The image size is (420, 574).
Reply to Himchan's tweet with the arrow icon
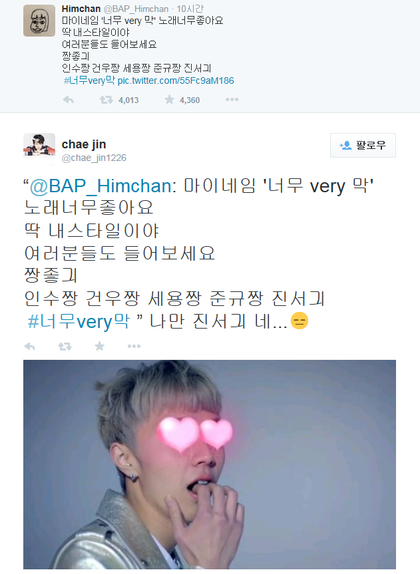pyautogui.click(x=68, y=100)
